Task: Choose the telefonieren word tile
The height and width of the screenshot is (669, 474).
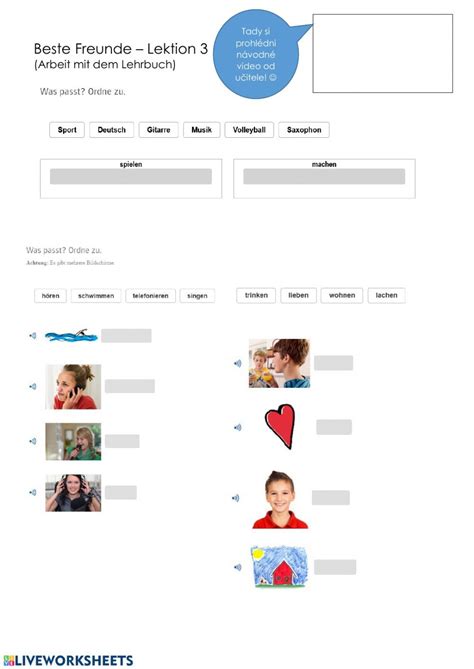Action: (150, 296)
